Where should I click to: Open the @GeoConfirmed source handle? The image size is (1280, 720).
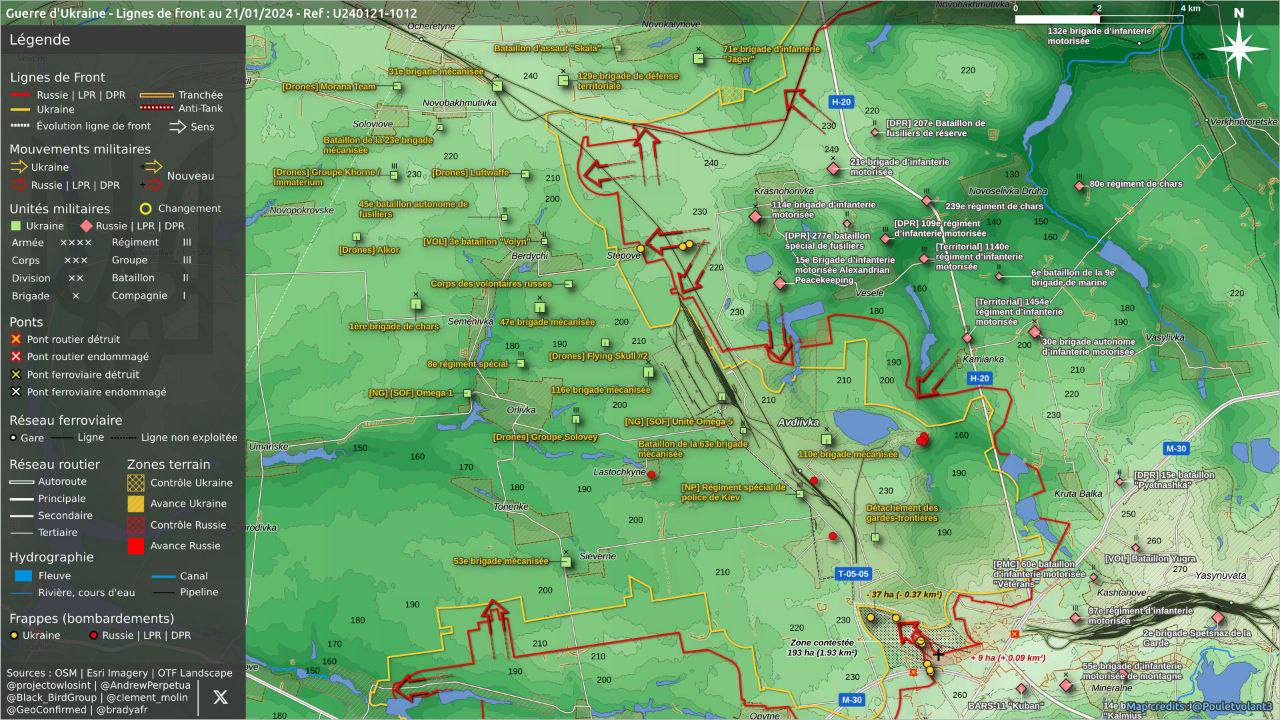(x=48, y=709)
